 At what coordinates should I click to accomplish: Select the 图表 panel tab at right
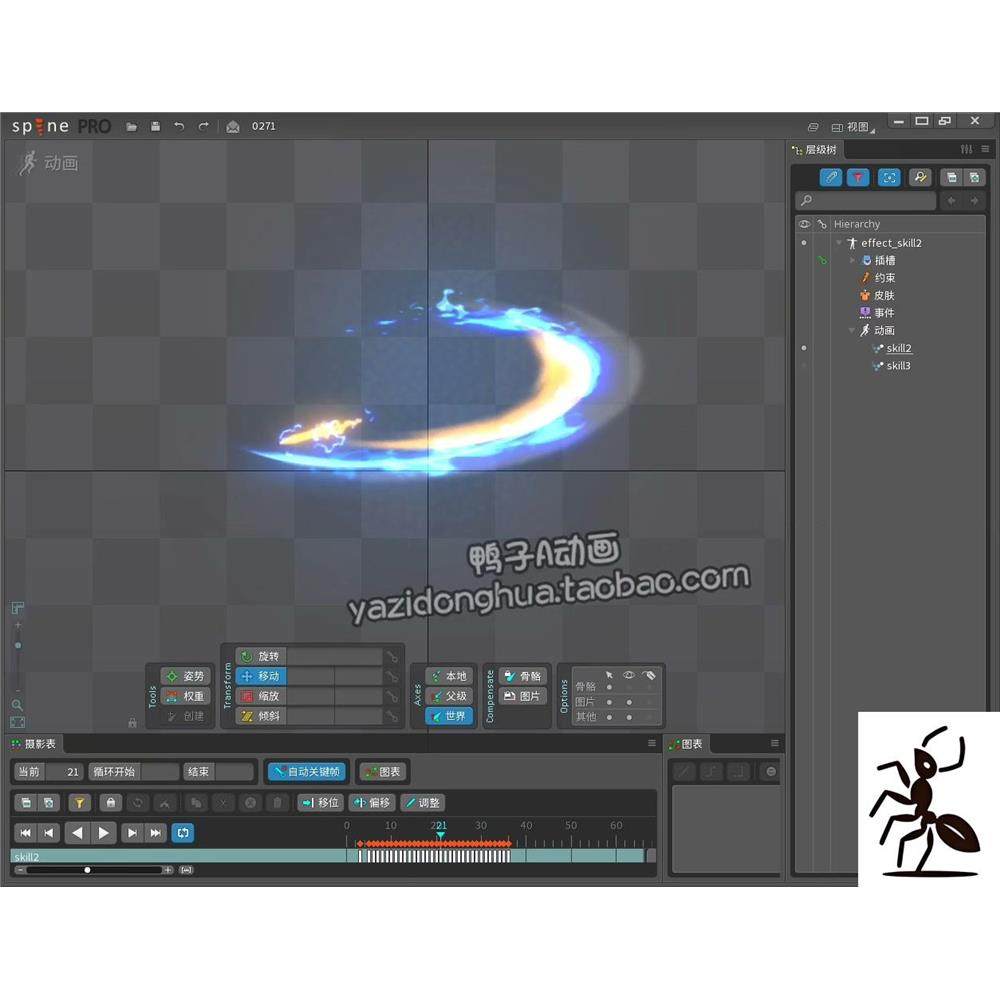[x=686, y=744]
